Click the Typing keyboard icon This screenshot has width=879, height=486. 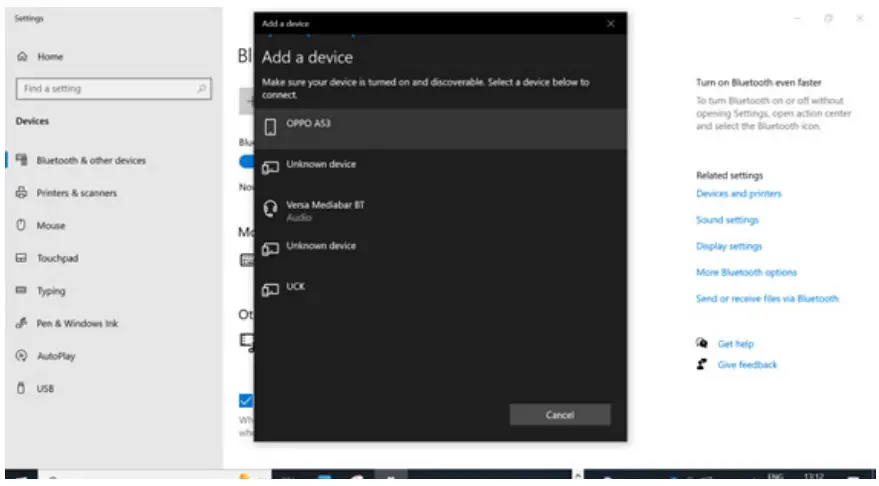pos(21,290)
